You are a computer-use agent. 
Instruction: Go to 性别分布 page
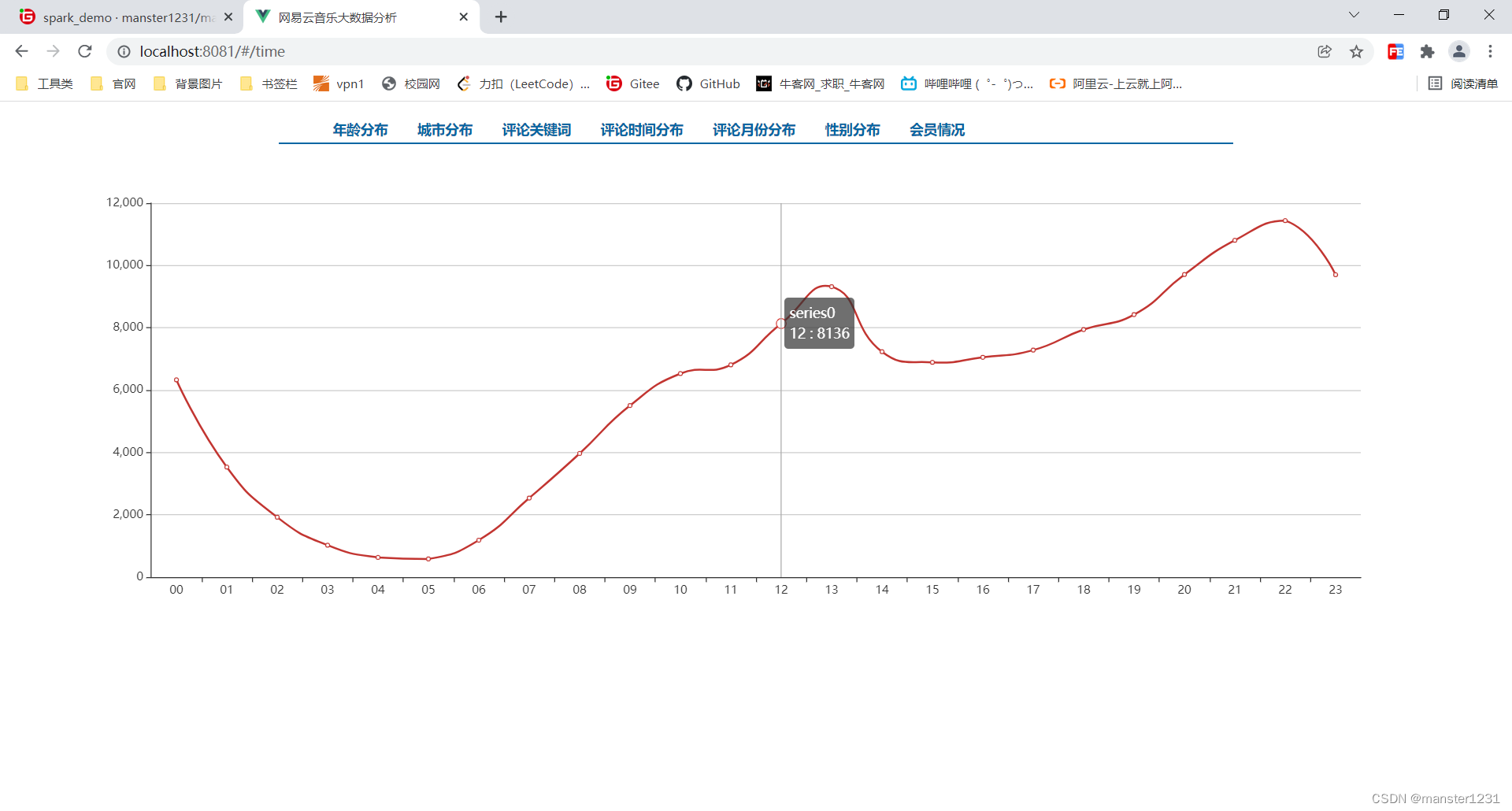(x=852, y=130)
